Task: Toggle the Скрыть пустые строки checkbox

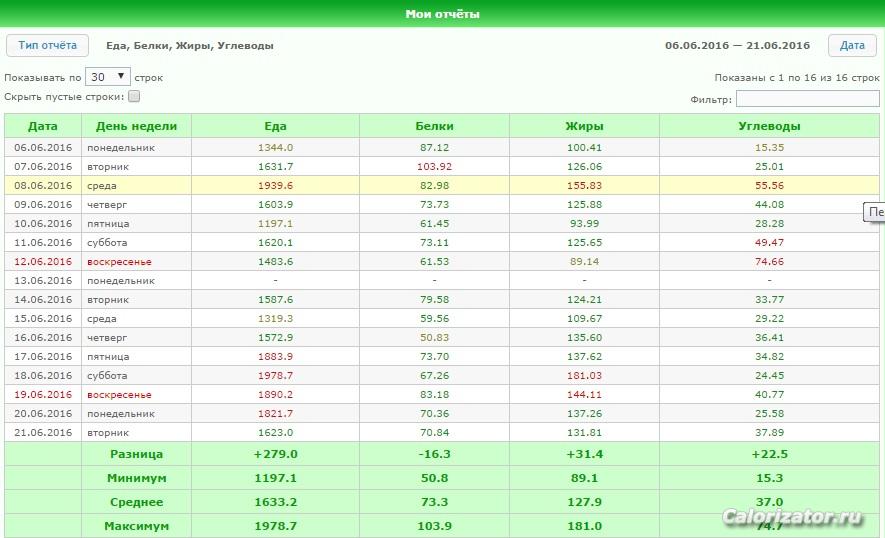Action: (x=134, y=97)
